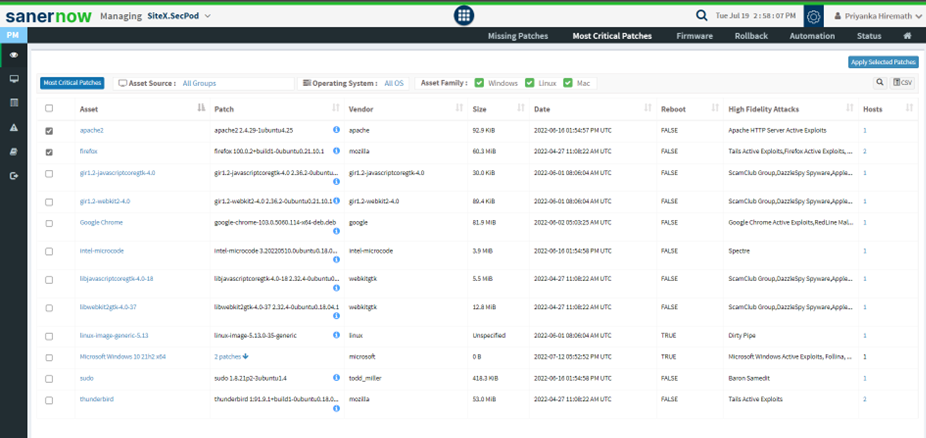Toggle the Linux asset family checkbox
The image size is (926, 438).
[x=530, y=83]
